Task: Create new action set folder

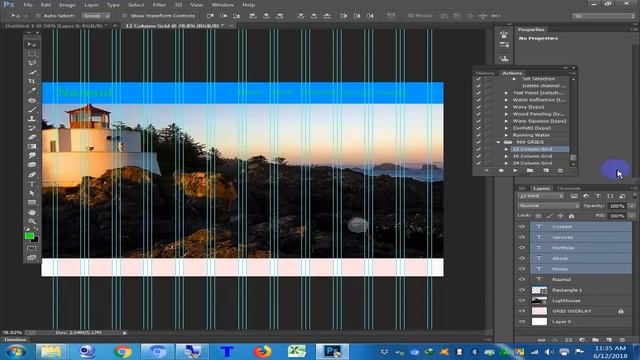Action: tap(530, 171)
